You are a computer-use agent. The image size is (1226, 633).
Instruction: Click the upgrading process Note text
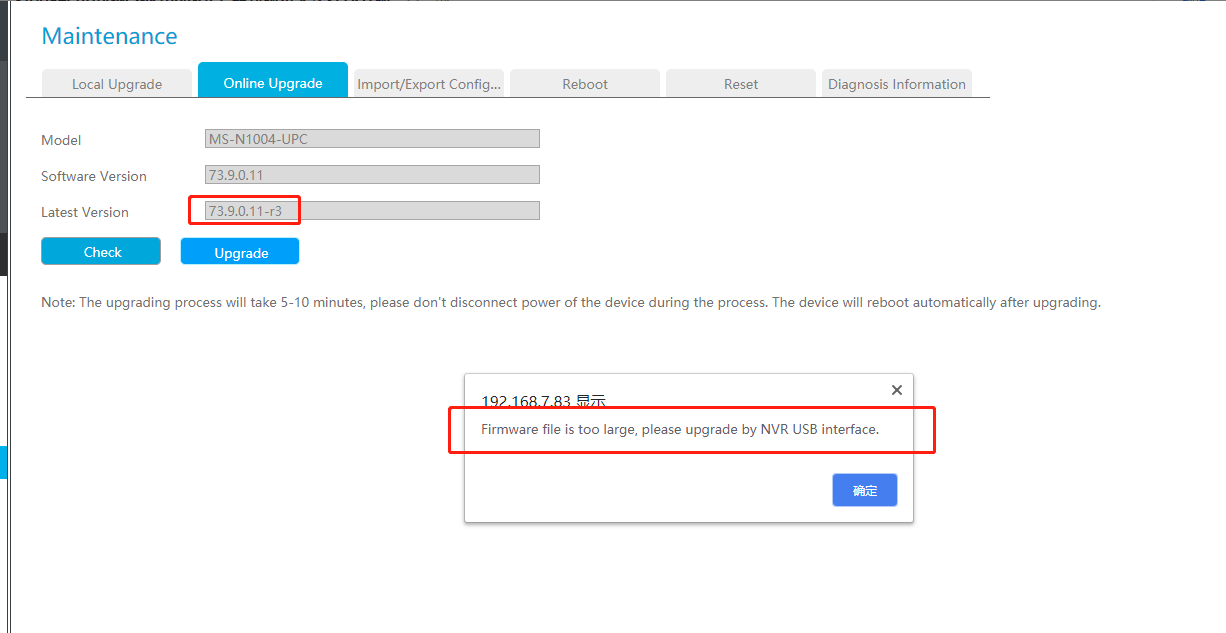click(x=571, y=302)
